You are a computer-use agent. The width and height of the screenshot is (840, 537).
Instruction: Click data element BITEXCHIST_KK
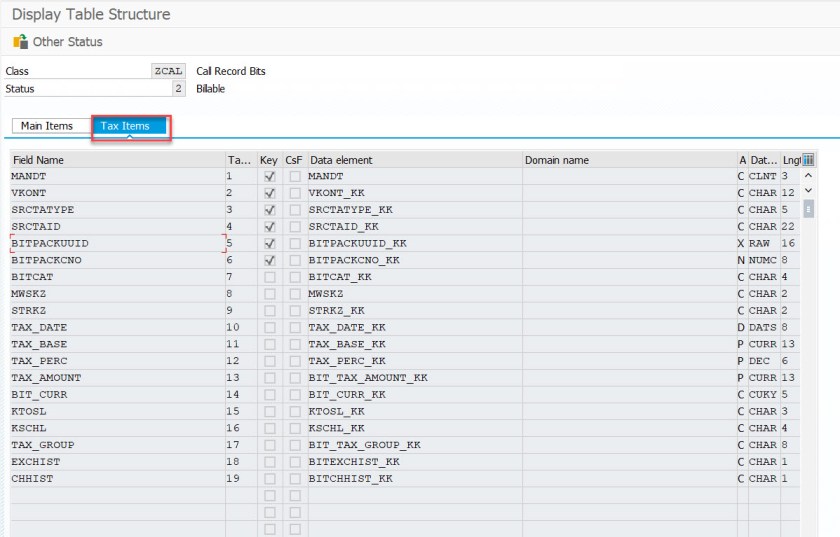415,462
